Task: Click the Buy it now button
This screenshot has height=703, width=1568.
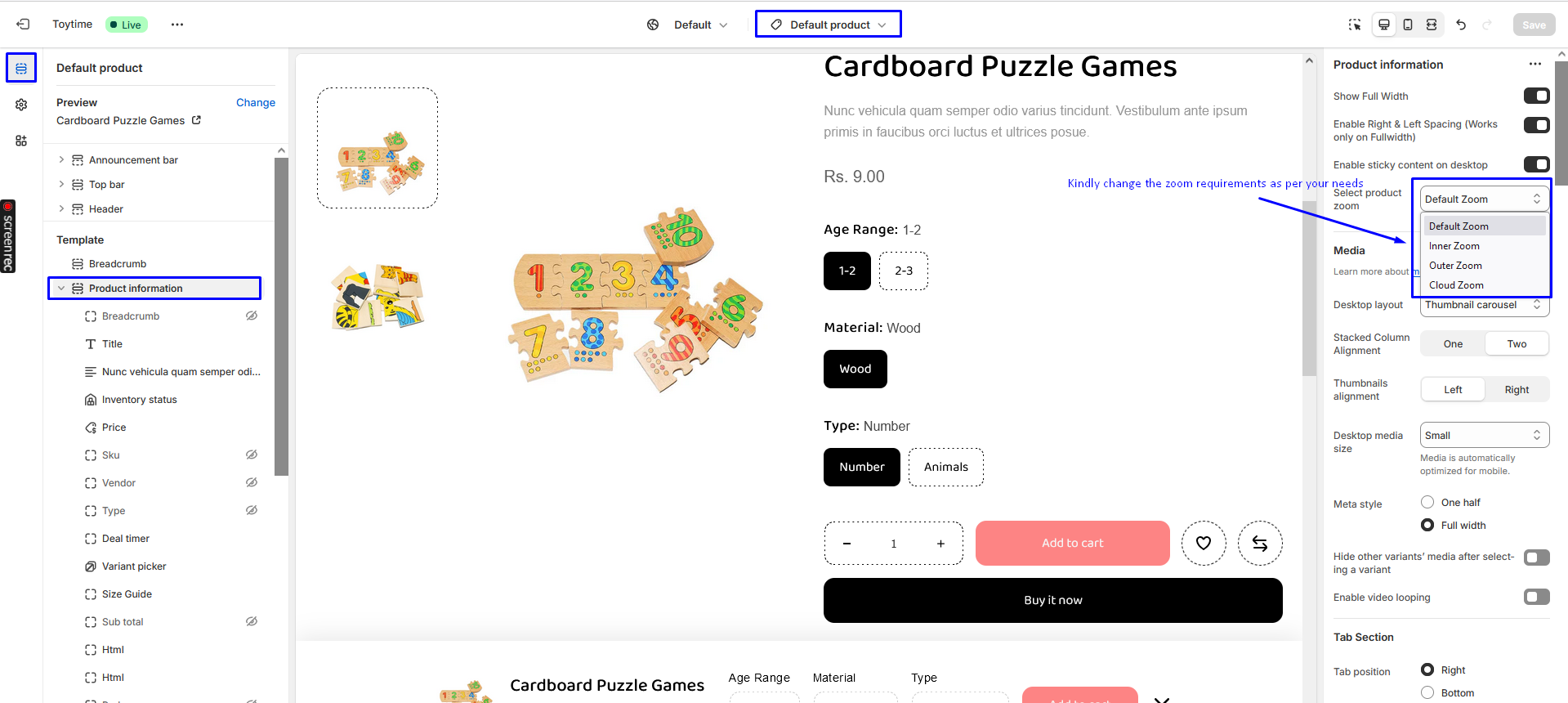Action: pyautogui.click(x=1052, y=600)
